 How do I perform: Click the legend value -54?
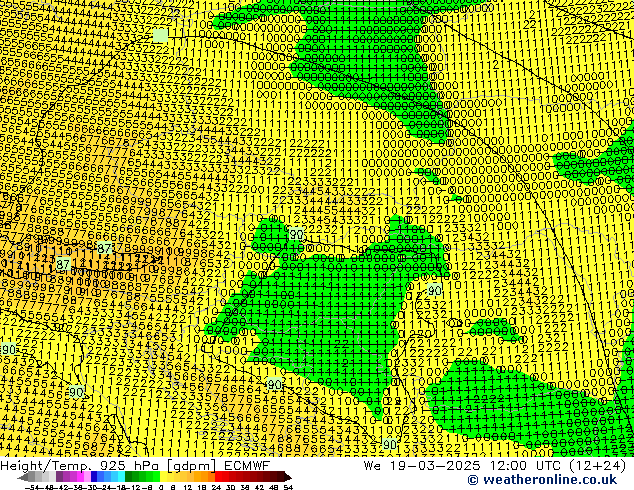[32, 487]
